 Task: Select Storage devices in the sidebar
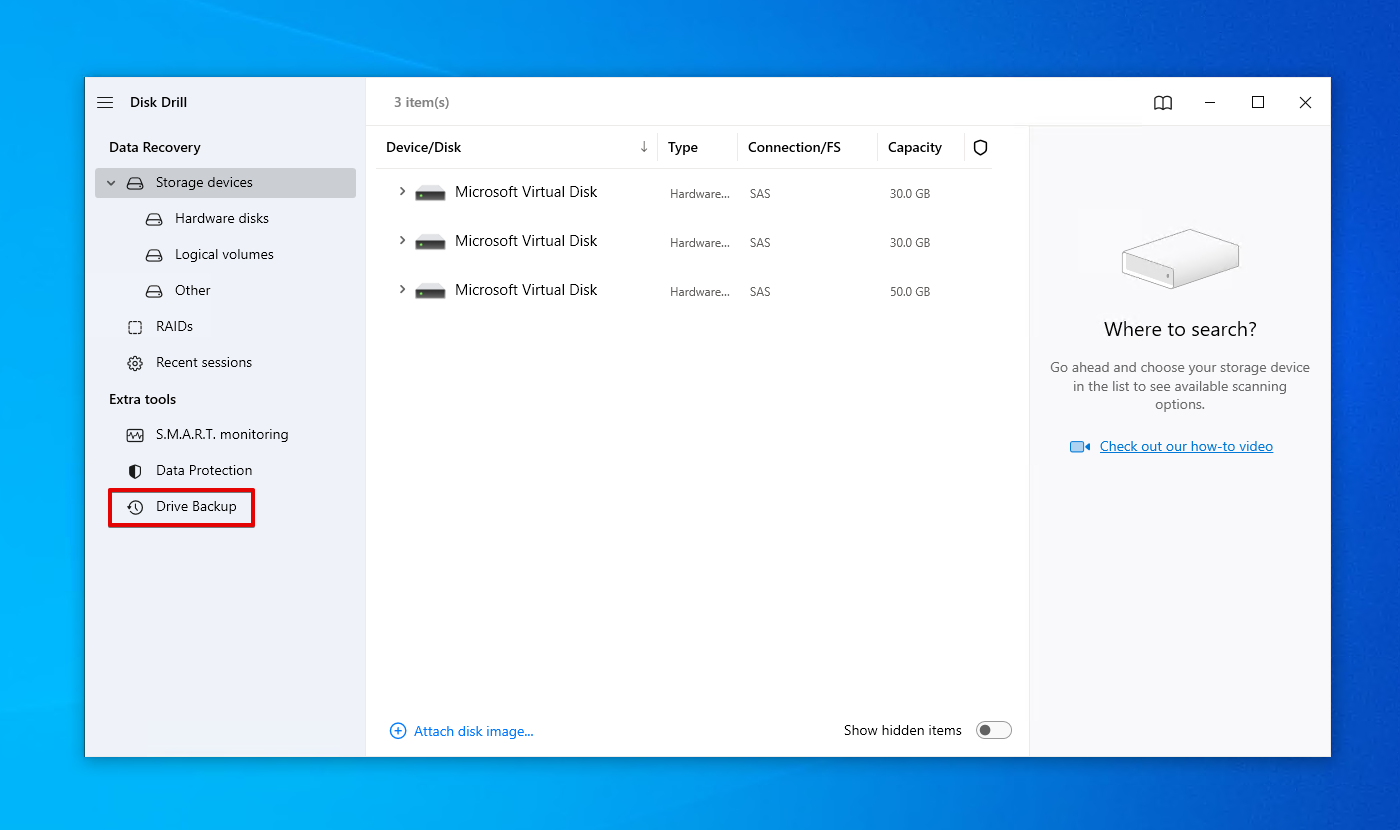click(225, 183)
